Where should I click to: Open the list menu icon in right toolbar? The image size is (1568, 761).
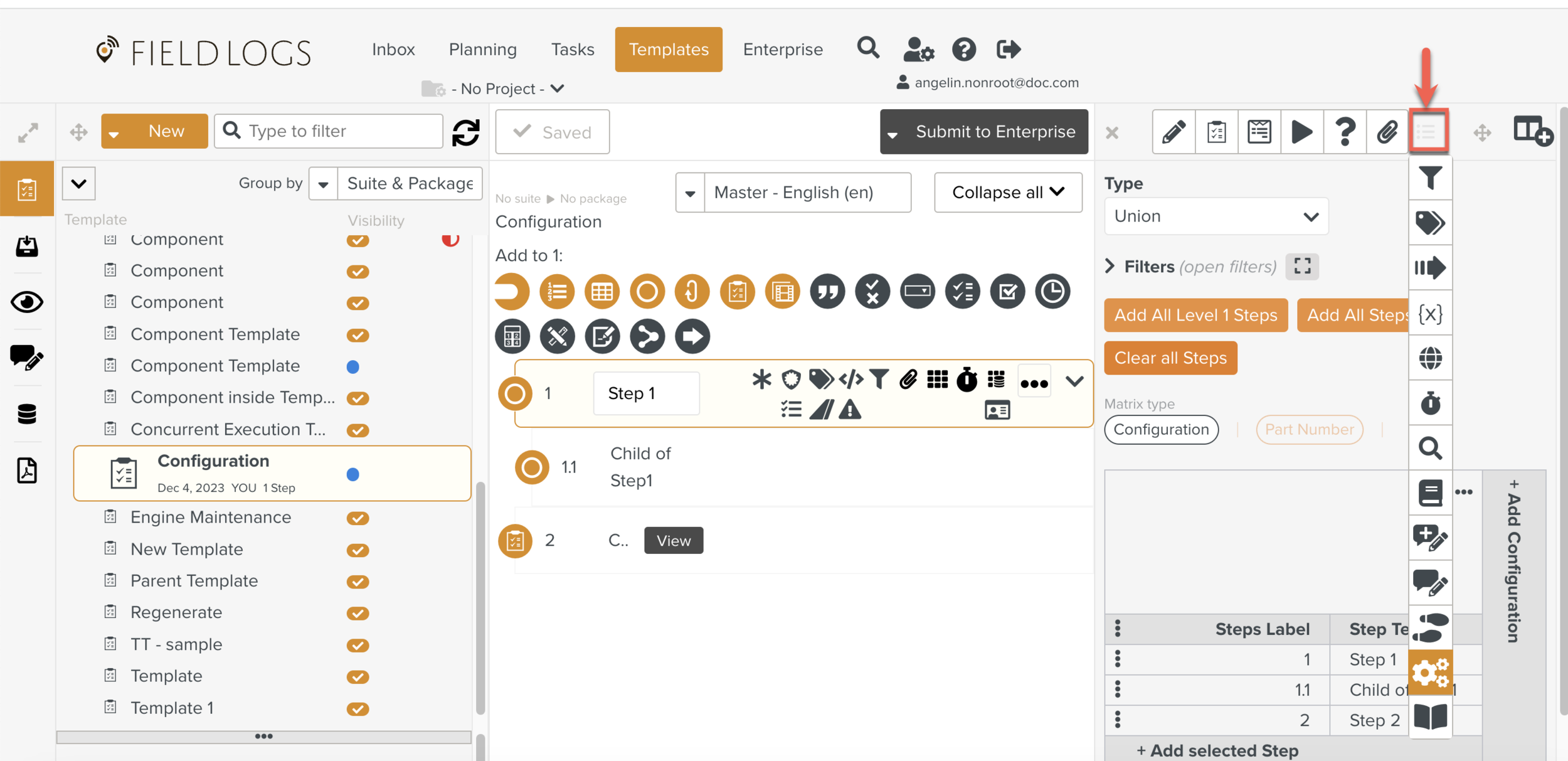pyautogui.click(x=1429, y=132)
